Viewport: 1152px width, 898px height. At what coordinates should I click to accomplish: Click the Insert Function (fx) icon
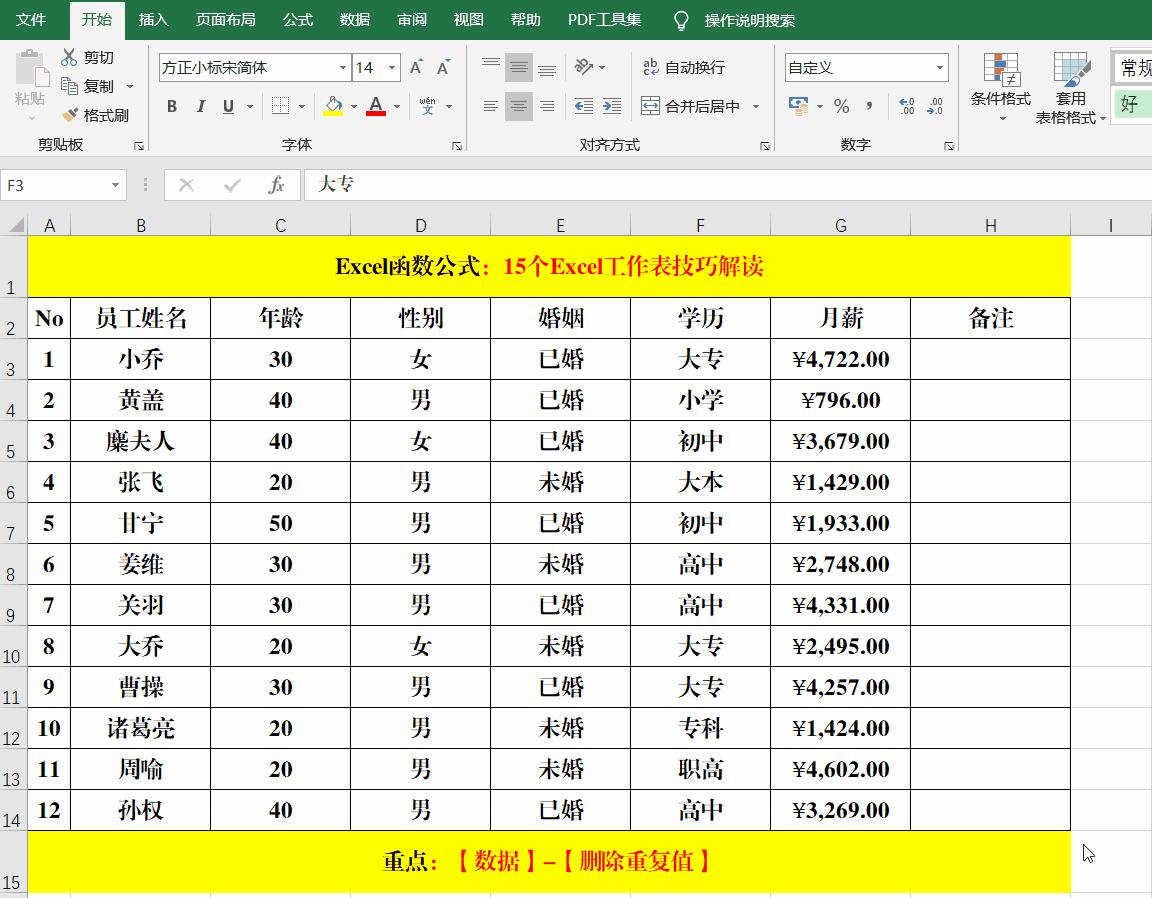point(278,185)
